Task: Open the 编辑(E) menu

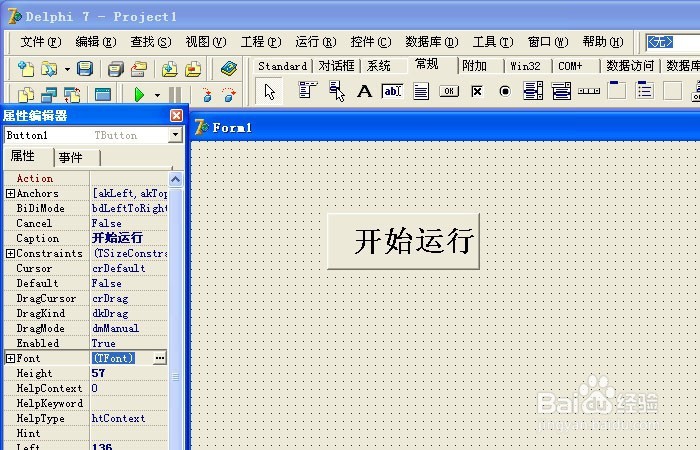Action: tap(96, 42)
